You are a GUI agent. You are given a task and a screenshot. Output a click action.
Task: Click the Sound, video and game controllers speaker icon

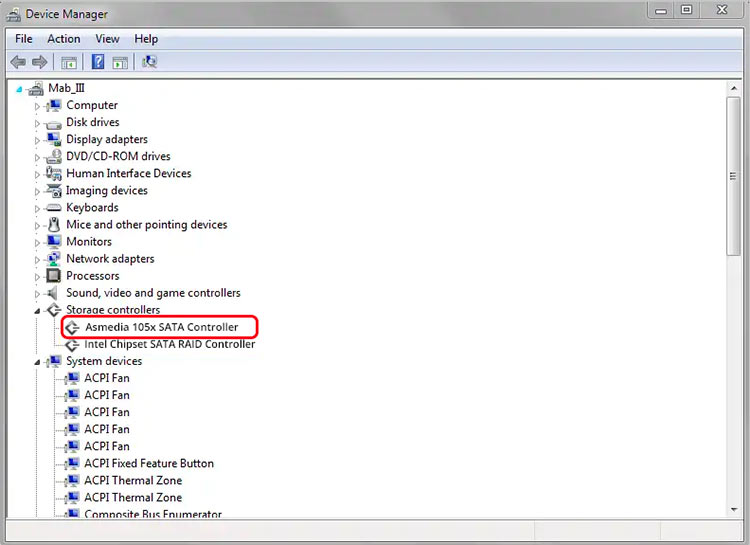pyautogui.click(x=52, y=293)
